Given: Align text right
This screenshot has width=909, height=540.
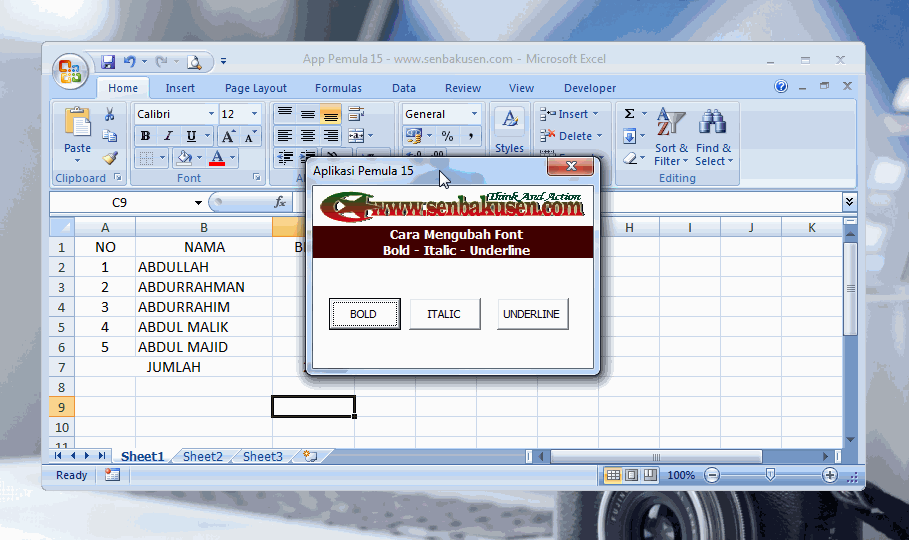Looking at the screenshot, I should [x=330, y=136].
